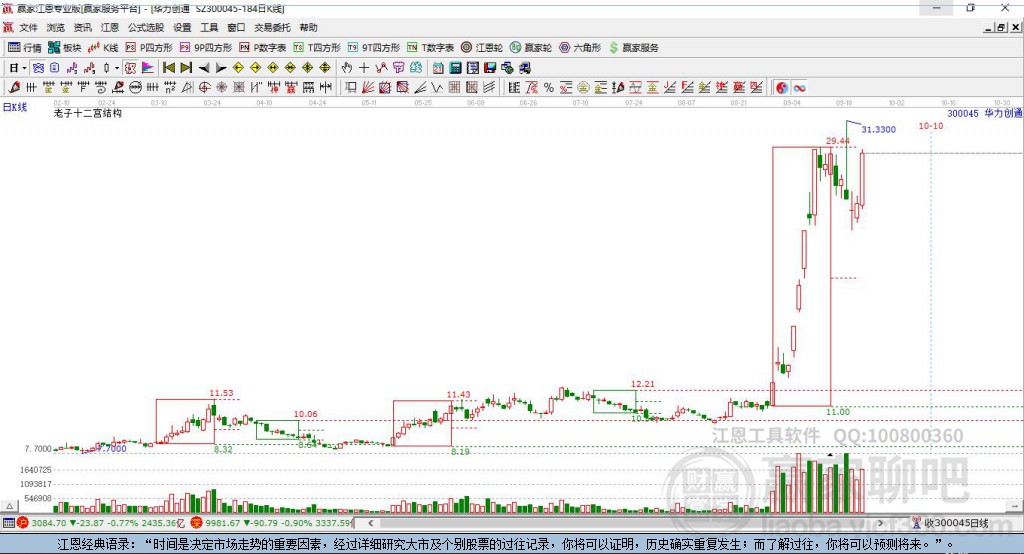Viewport: 1024px width, 554px height.
Task: Select the magenta flag chart icon
Action: (148, 68)
